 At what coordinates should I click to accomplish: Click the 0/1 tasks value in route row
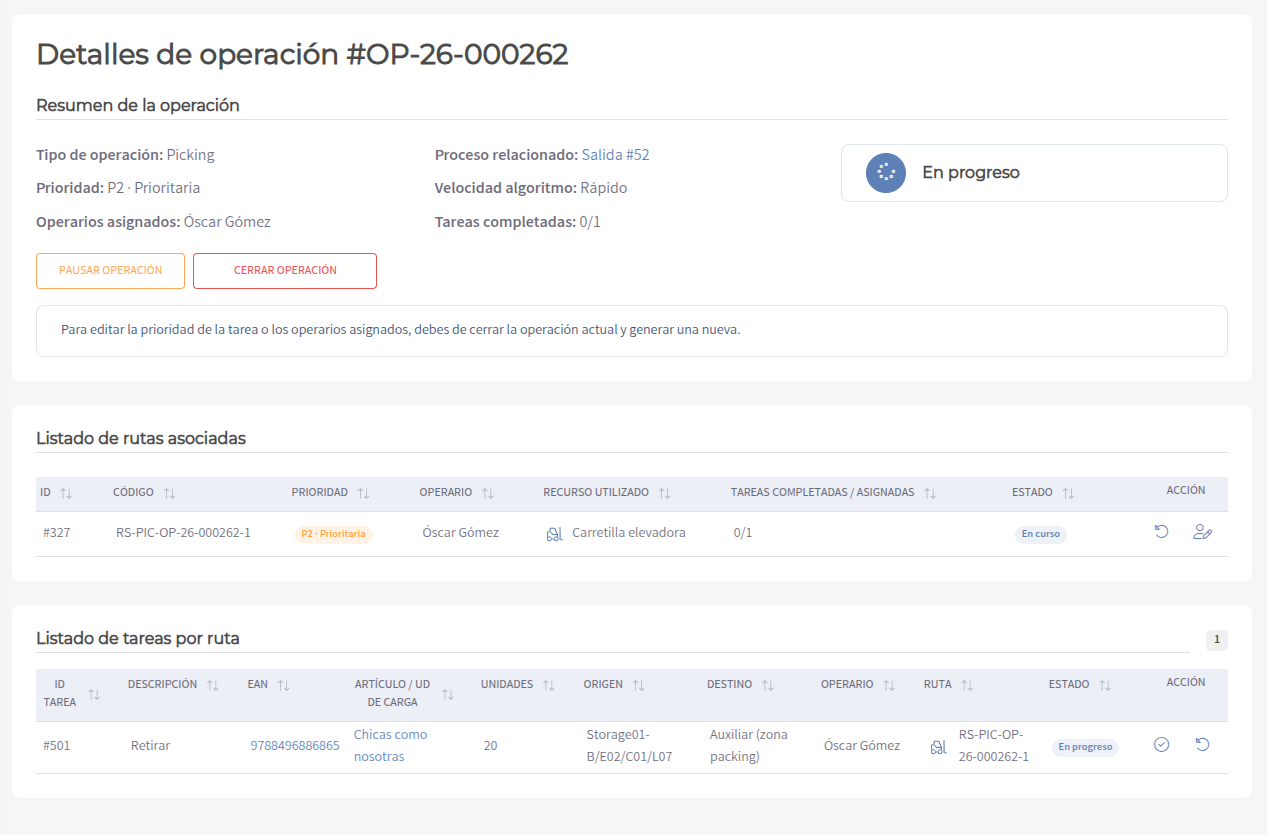click(743, 533)
